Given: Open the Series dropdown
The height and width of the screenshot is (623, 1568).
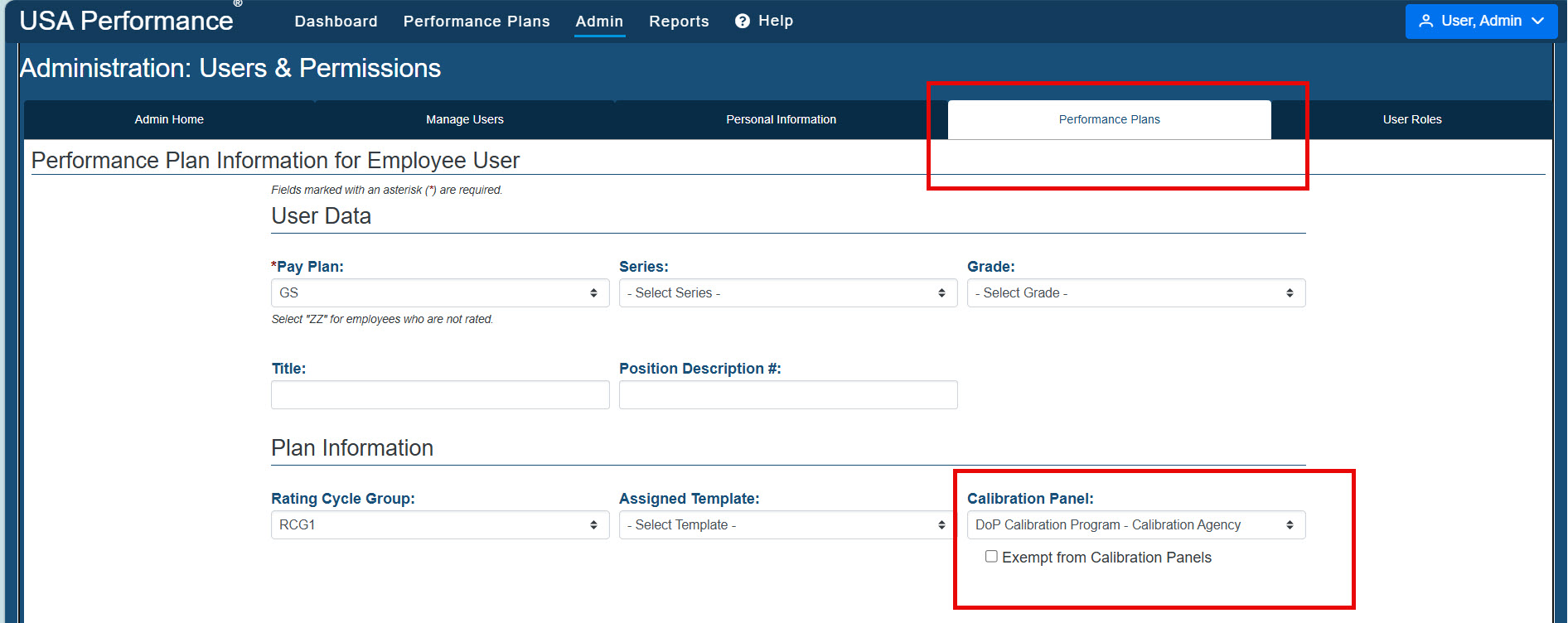Looking at the screenshot, I should coord(788,292).
